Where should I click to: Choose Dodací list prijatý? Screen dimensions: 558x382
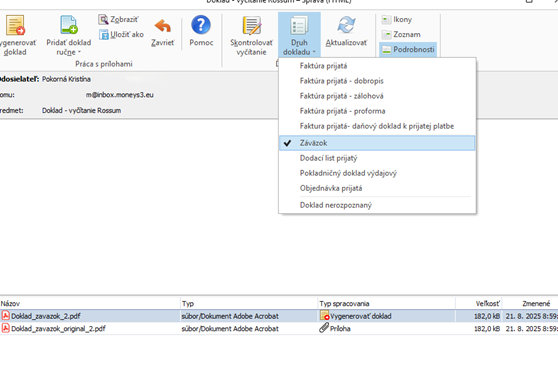pos(377,158)
